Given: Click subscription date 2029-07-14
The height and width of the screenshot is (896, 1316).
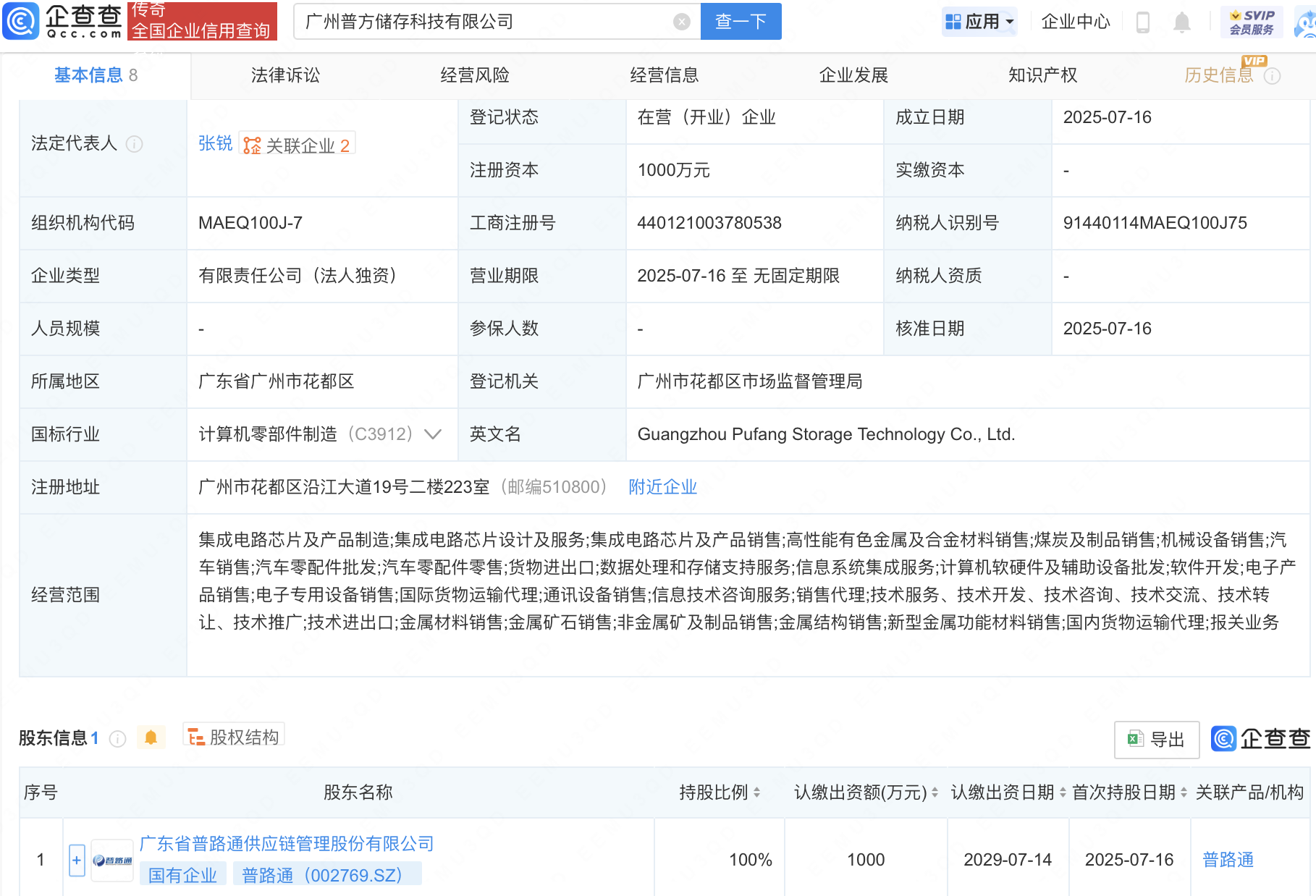Looking at the screenshot, I should pos(1008,860).
